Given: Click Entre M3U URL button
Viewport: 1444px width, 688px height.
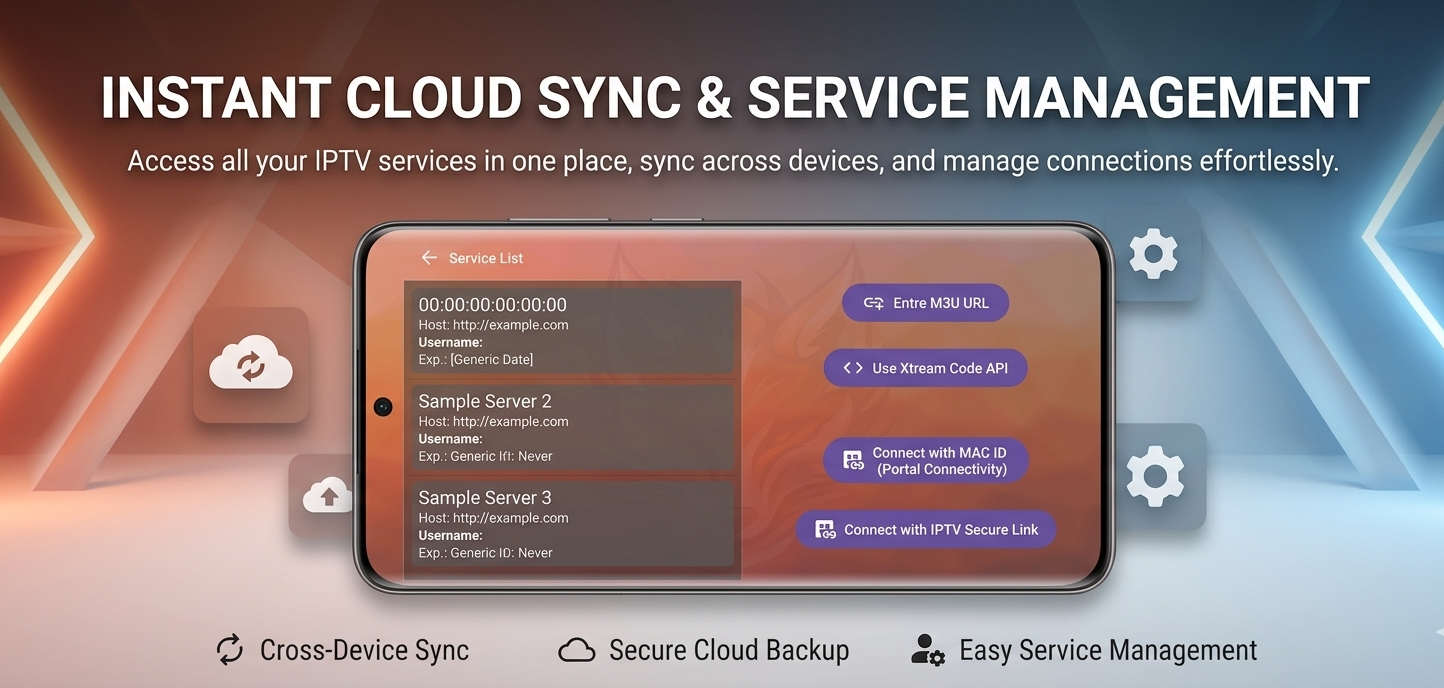Looking at the screenshot, I should tap(925, 303).
